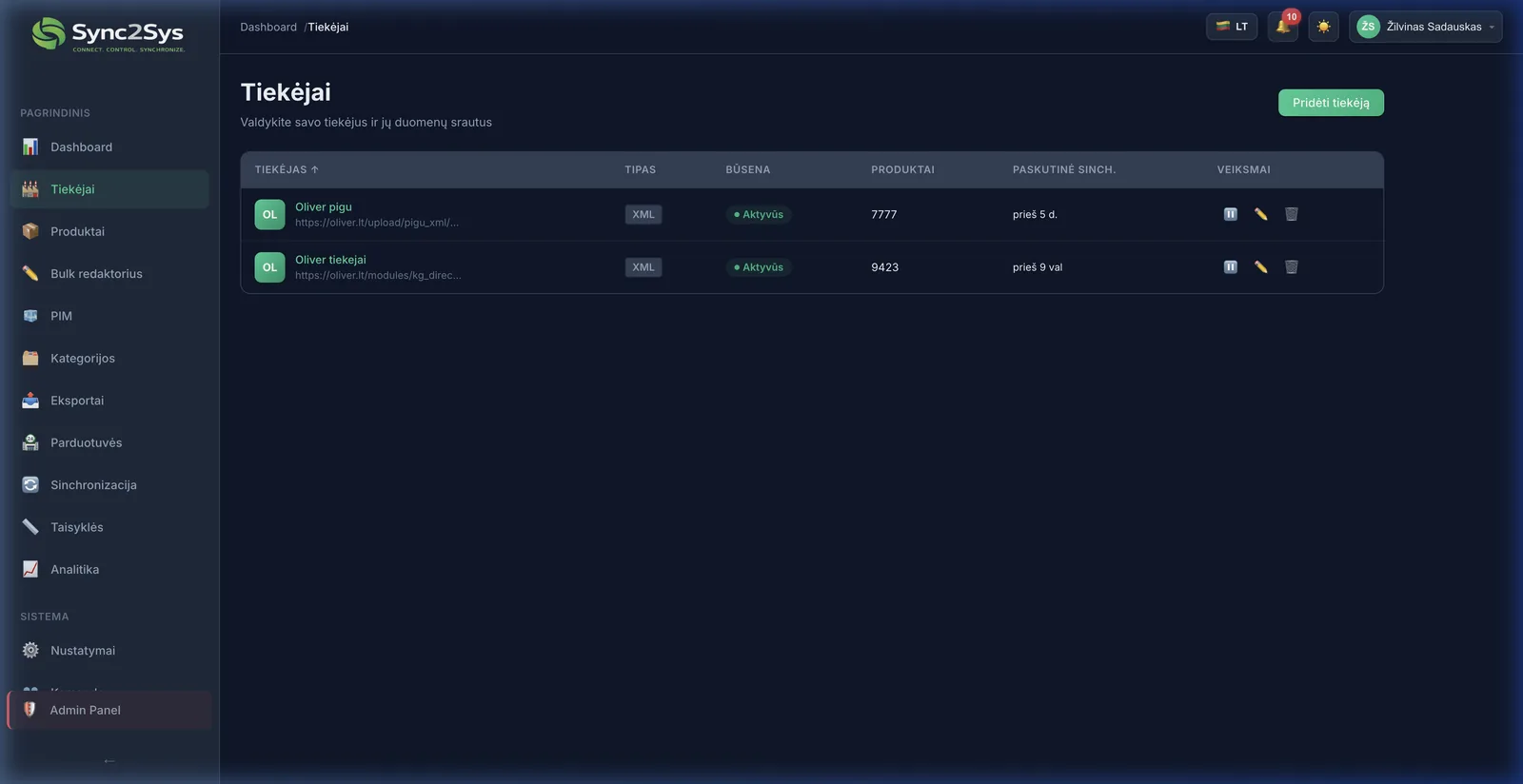Edit Oliver pigu with pencil icon
Screen dimensions: 1523x784
point(1260,214)
